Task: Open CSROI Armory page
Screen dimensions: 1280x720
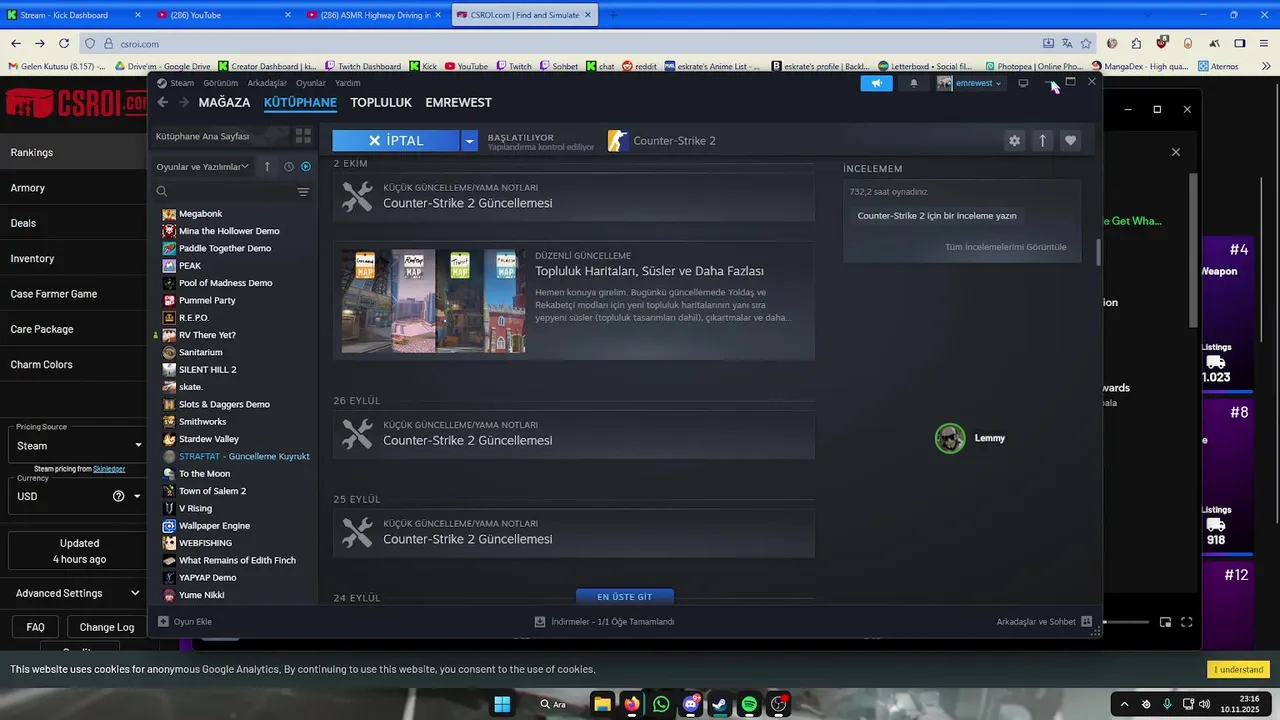Action: click(x=28, y=188)
